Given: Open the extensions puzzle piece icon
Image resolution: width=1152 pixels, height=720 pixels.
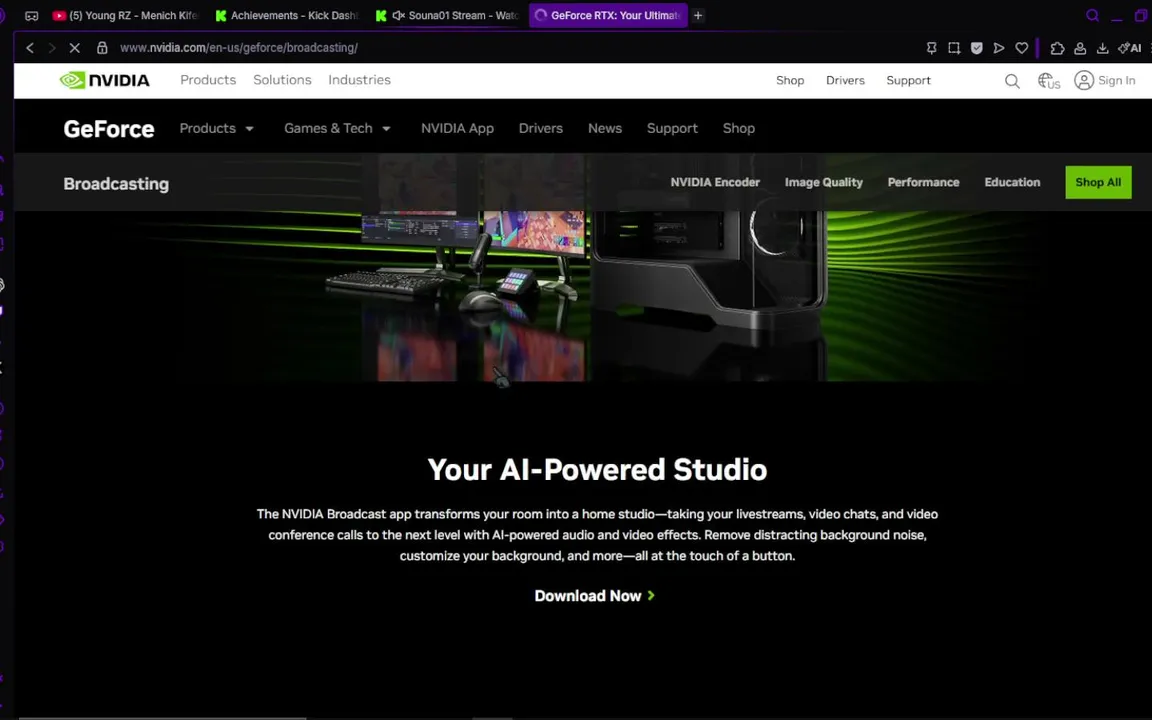Looking at the screenshot, I should coord(1057,48).
